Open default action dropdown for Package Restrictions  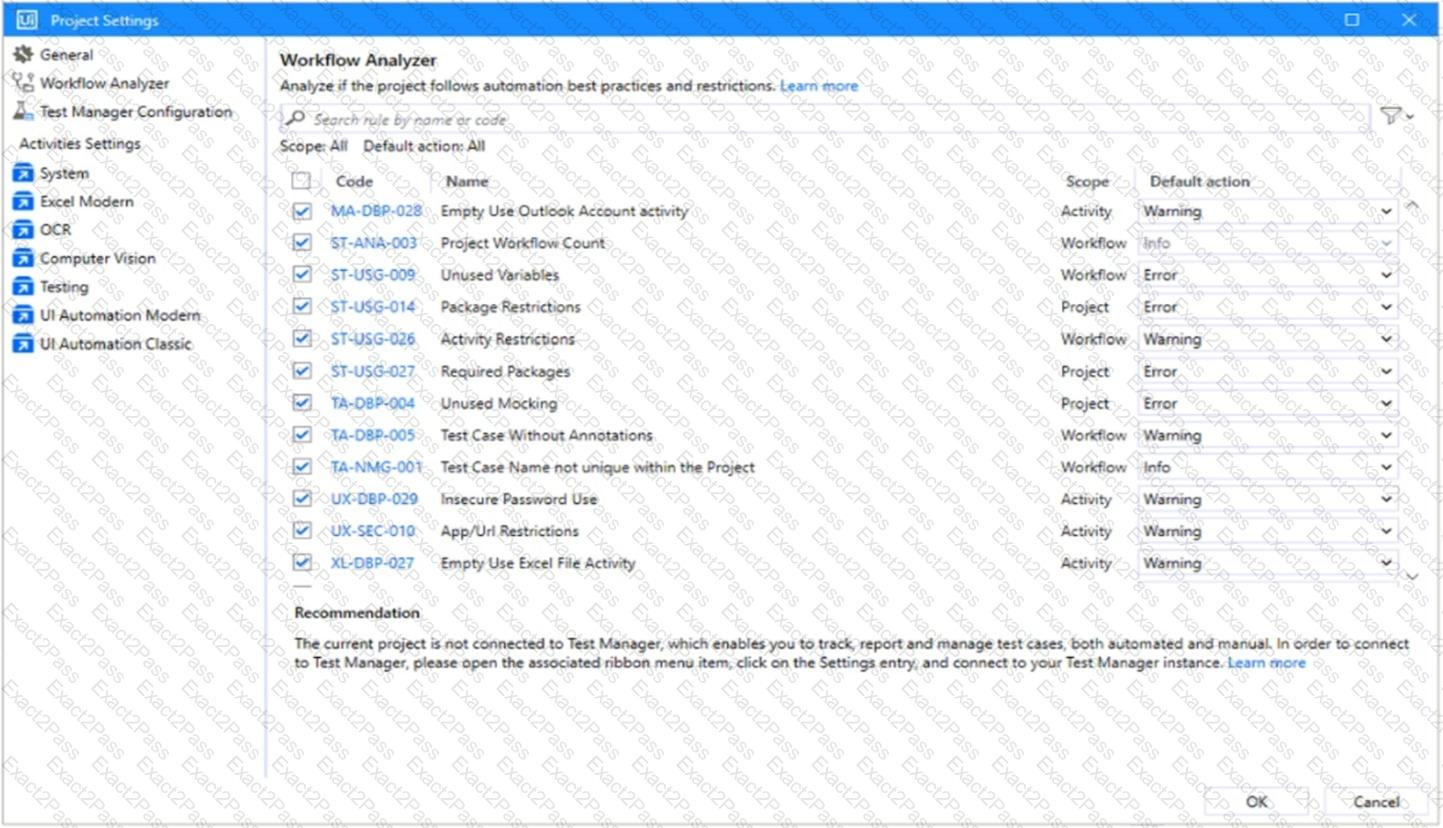(x=1267, y=307)
